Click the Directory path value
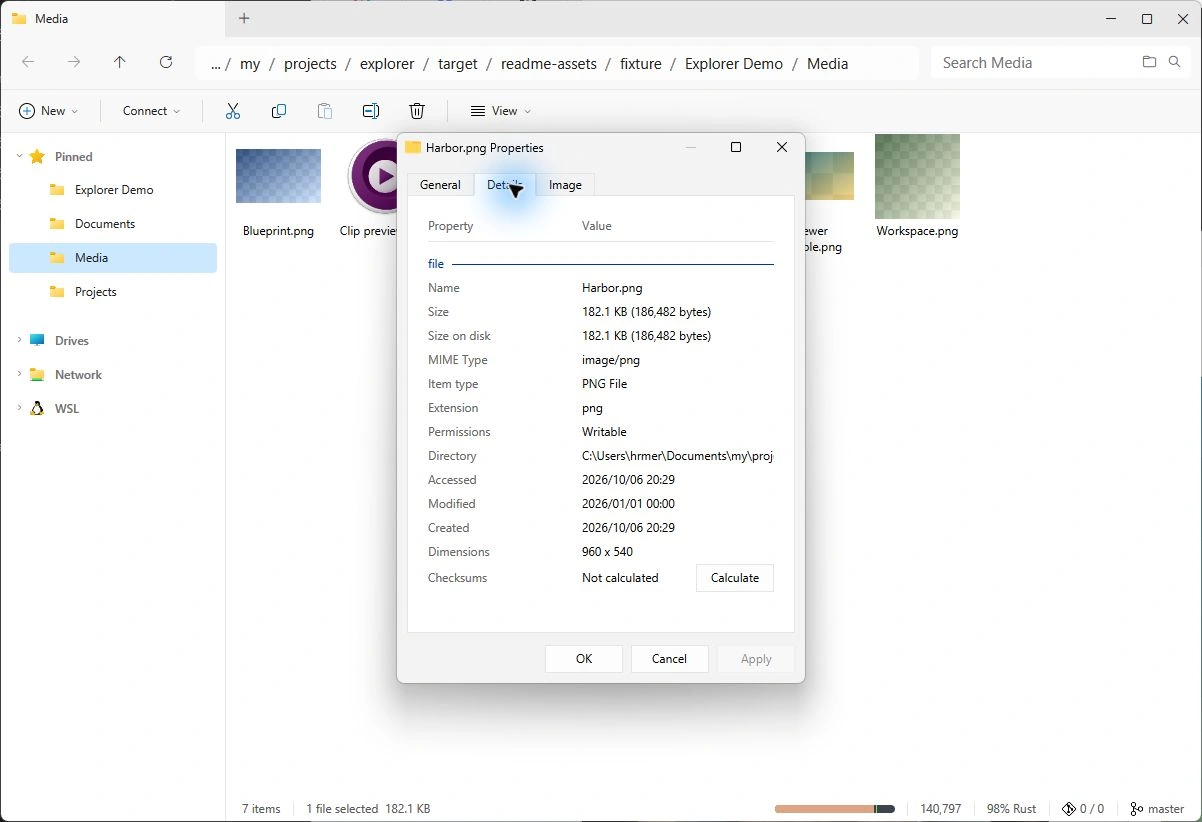The image size is (1202, 822). coord(678,456)
